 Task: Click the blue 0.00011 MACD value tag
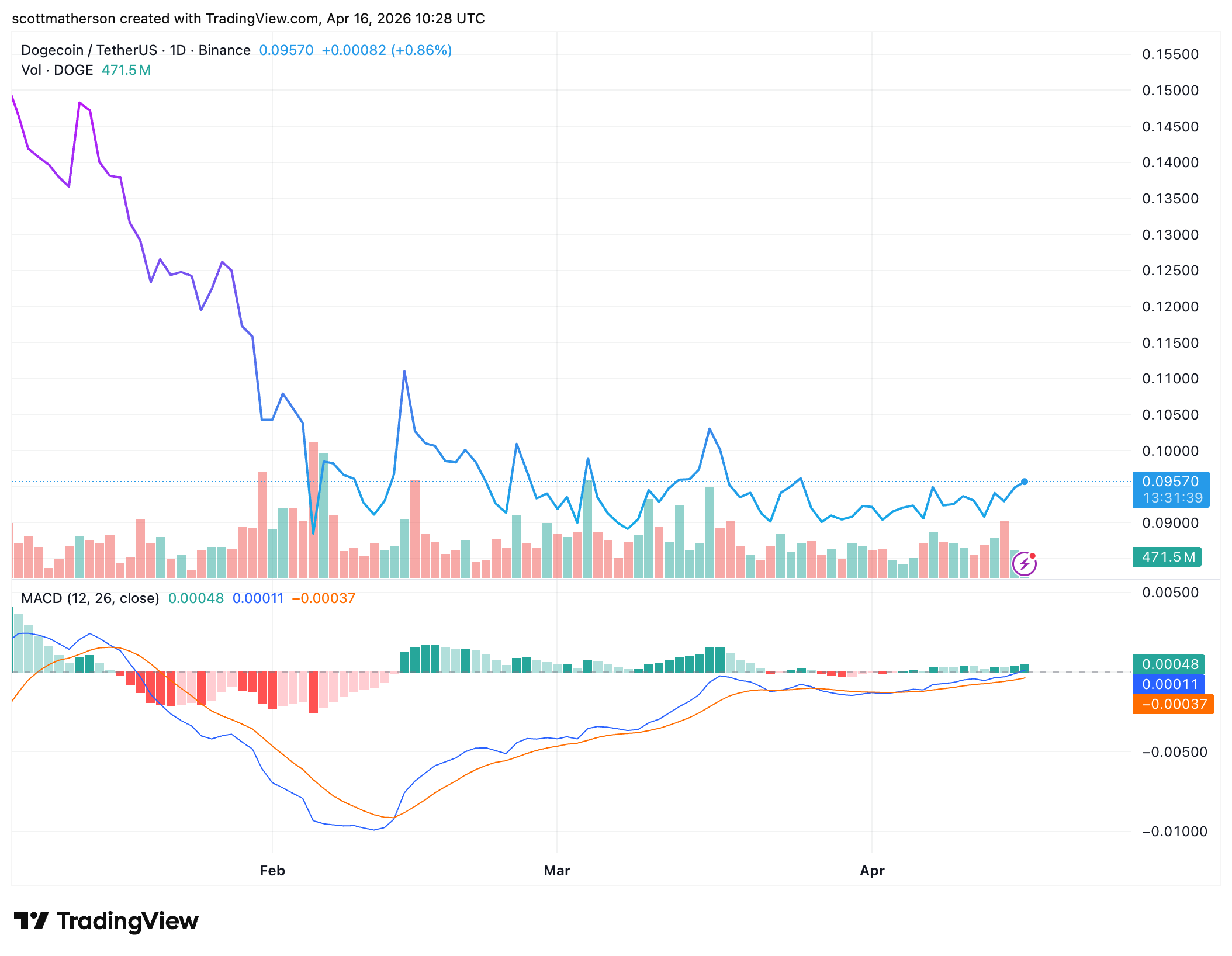click(1169, 684)
